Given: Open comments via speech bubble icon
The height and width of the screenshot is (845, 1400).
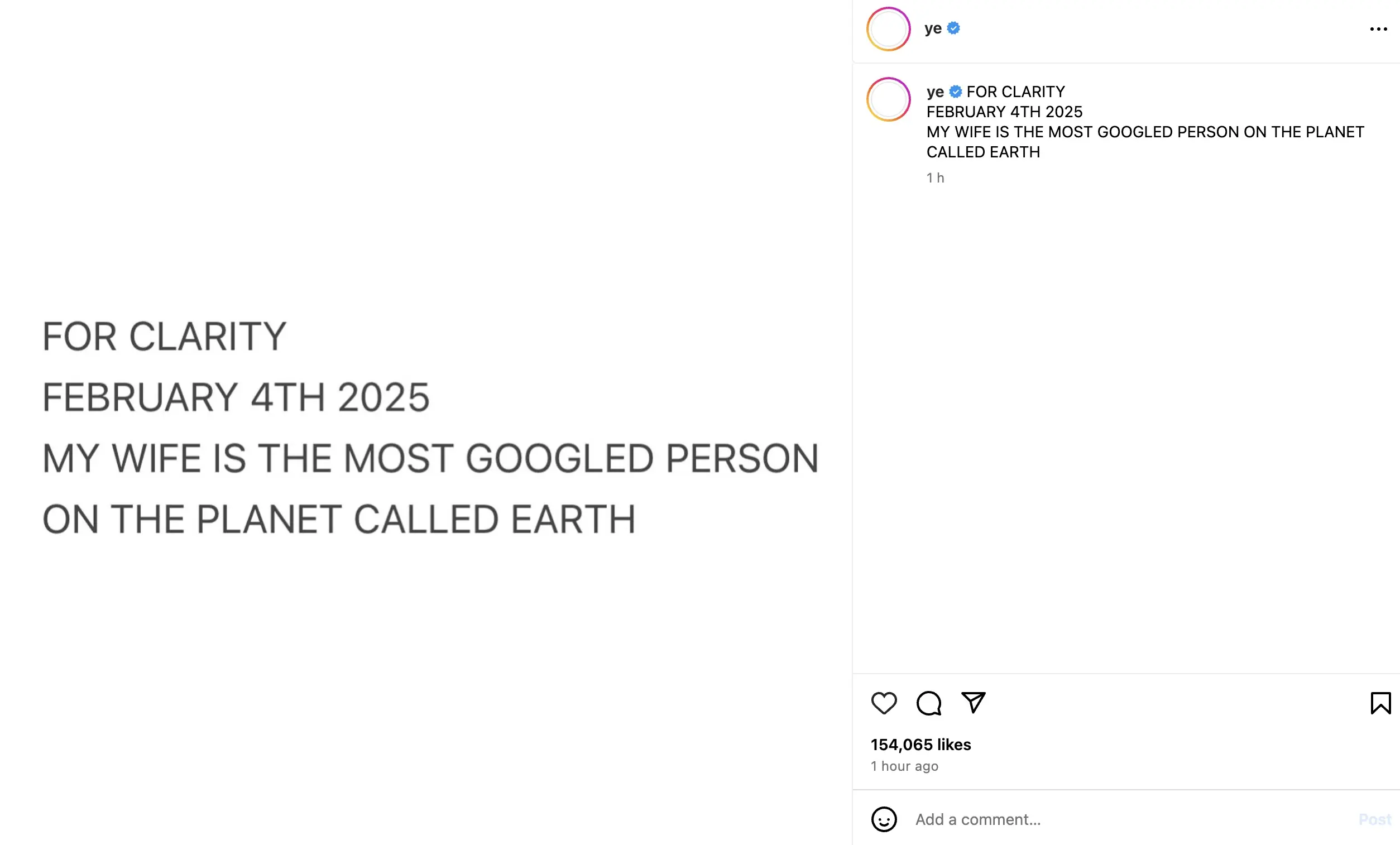Looking at the screenshot, I should (x=928, y=703).
